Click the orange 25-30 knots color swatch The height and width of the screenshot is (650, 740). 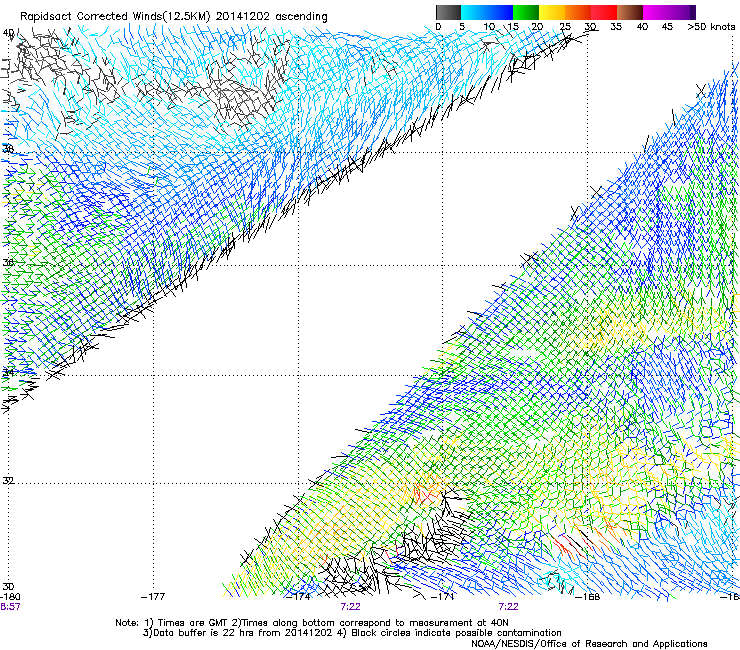point(578,12)
